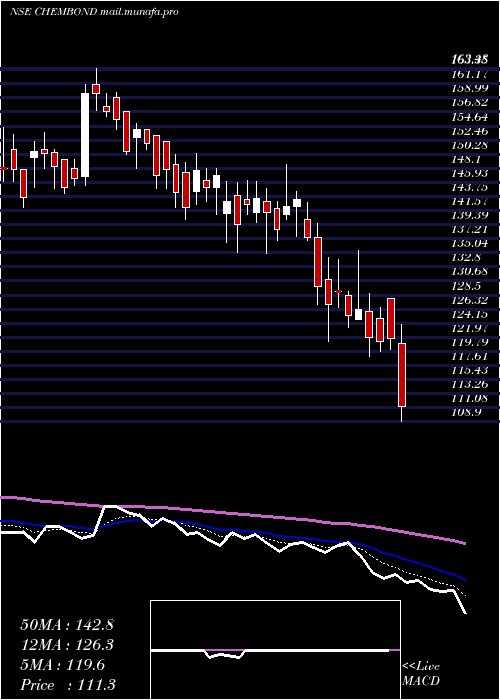Click the 12MA : 126.3 readout
The height and width of the screenshot is (700, 500).
click(67, 645)
